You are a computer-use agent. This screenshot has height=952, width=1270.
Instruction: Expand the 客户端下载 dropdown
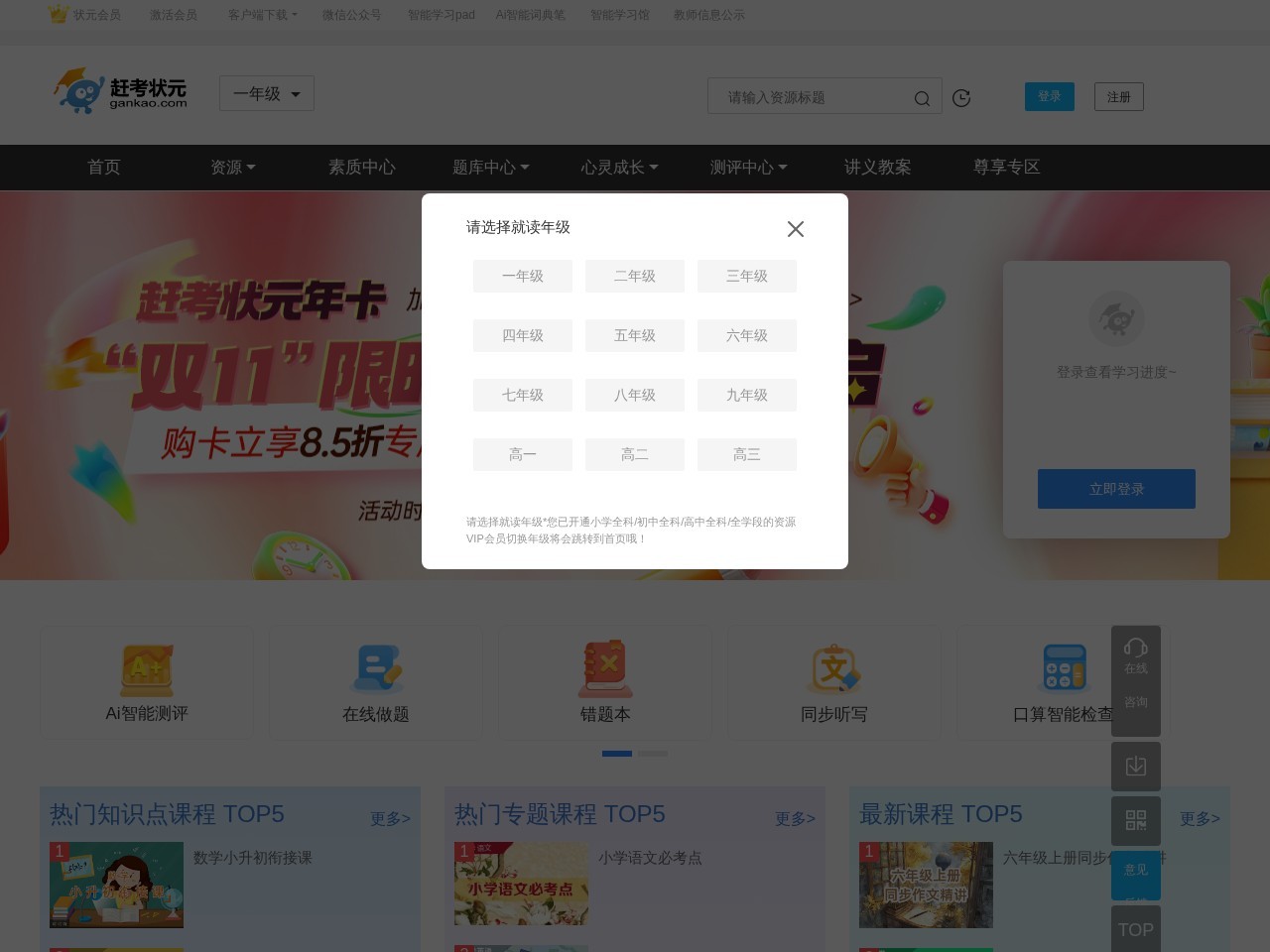tap(262, 15)
